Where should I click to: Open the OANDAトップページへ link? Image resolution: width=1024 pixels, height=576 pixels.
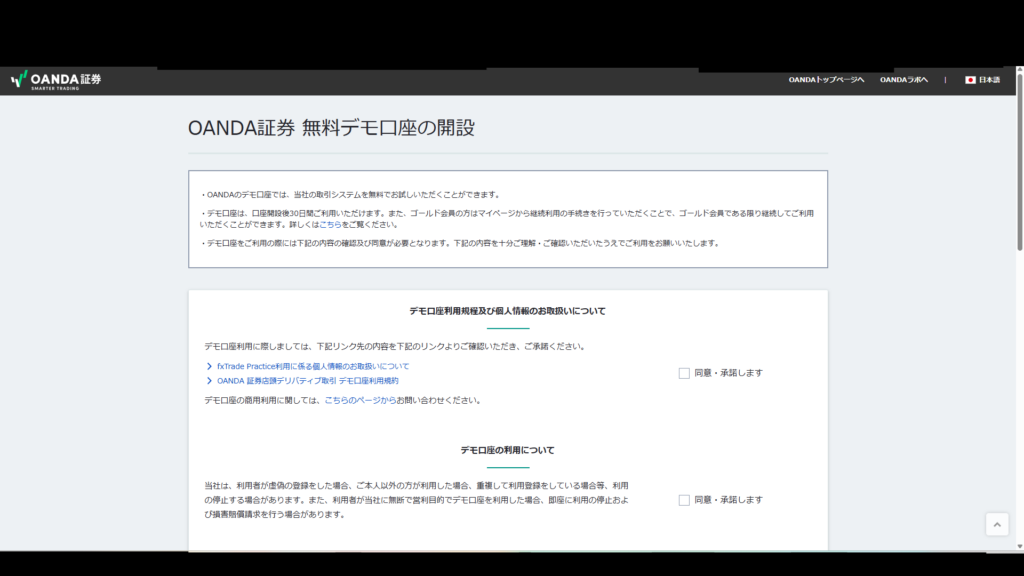(x=826, y=80)
